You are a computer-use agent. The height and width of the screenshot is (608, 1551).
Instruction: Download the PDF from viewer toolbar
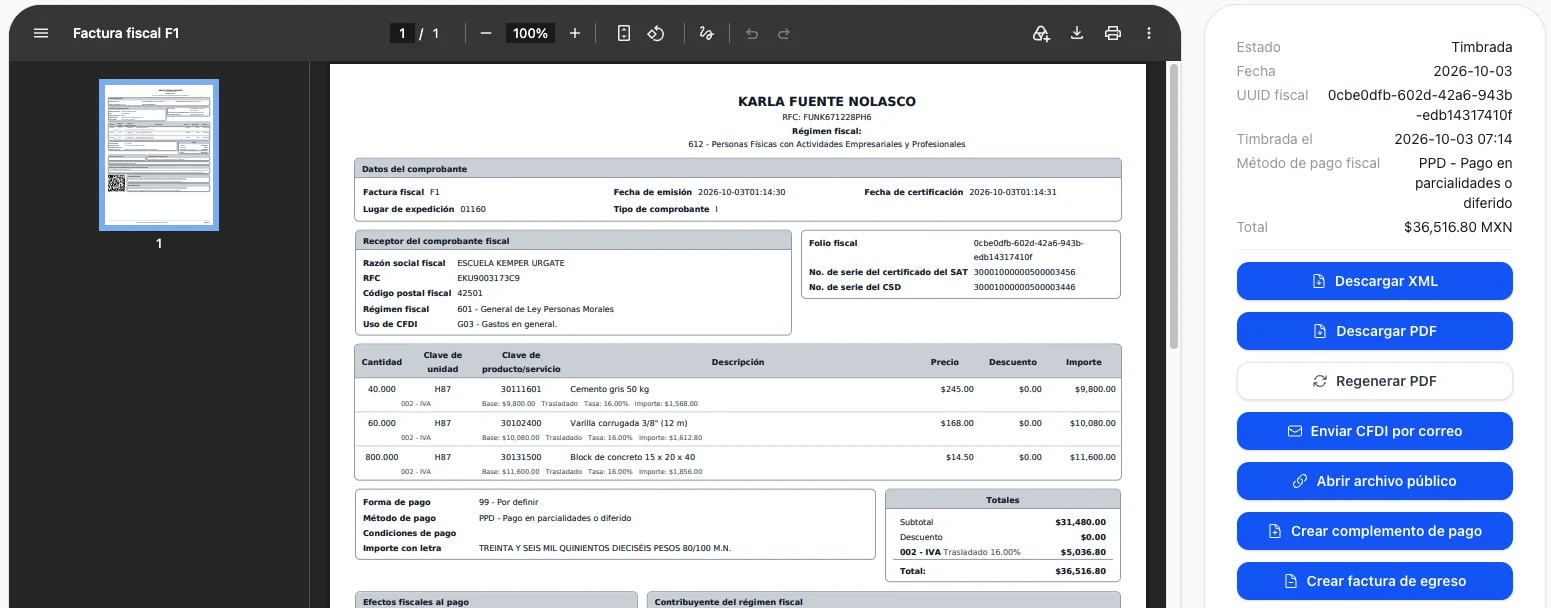tap(1077, 33)
